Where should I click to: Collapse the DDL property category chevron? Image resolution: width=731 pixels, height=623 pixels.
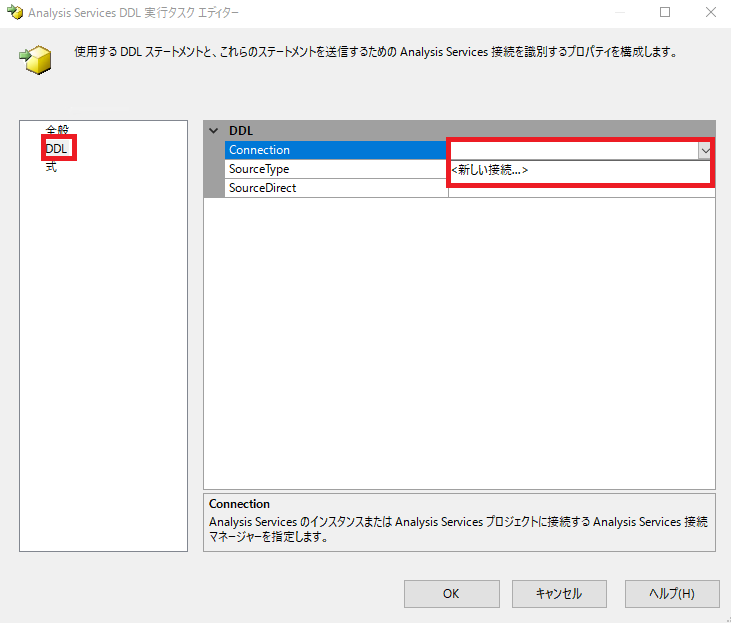[214, 131]
